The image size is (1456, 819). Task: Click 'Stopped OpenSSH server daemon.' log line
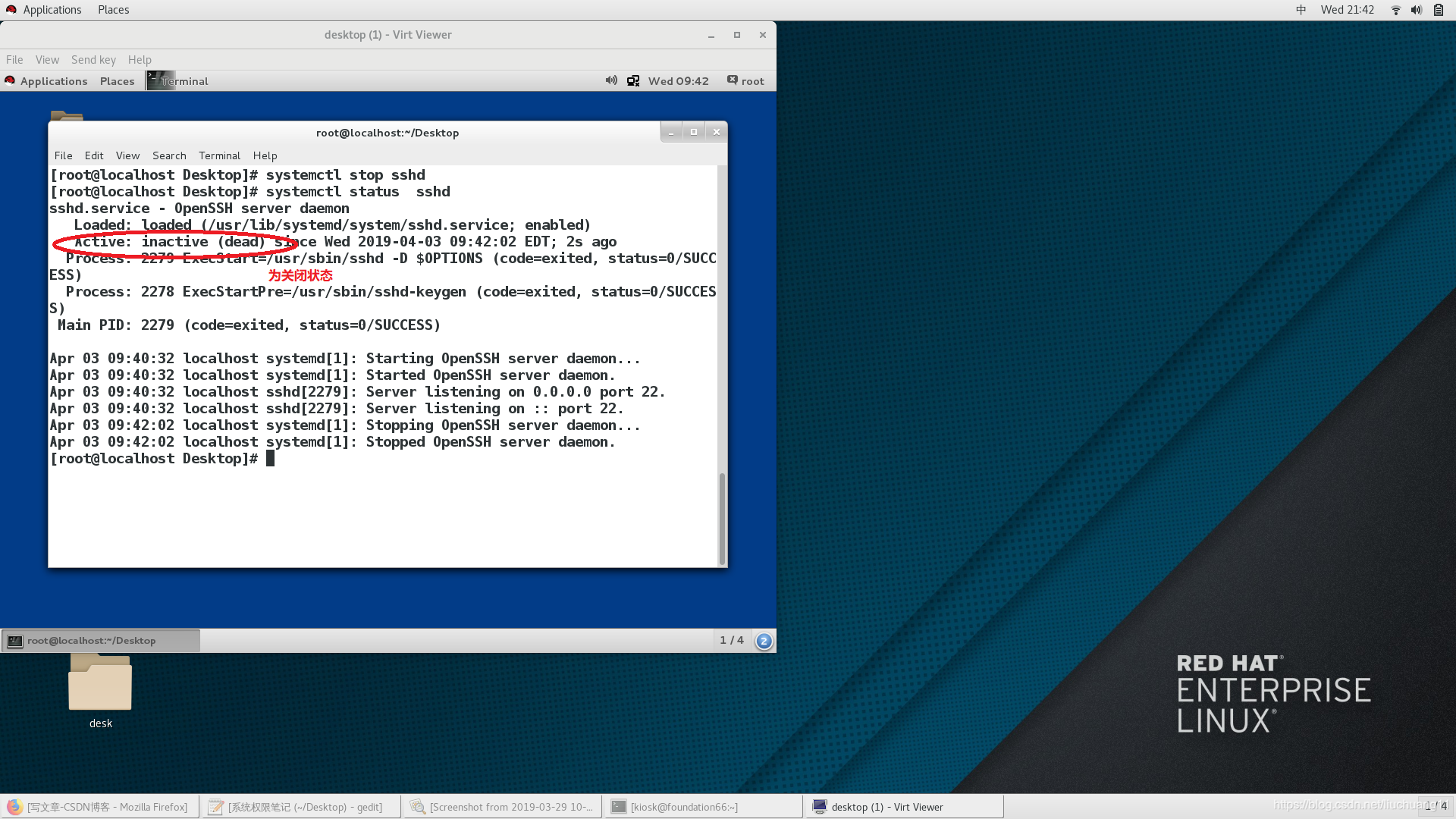coord(332,442)
